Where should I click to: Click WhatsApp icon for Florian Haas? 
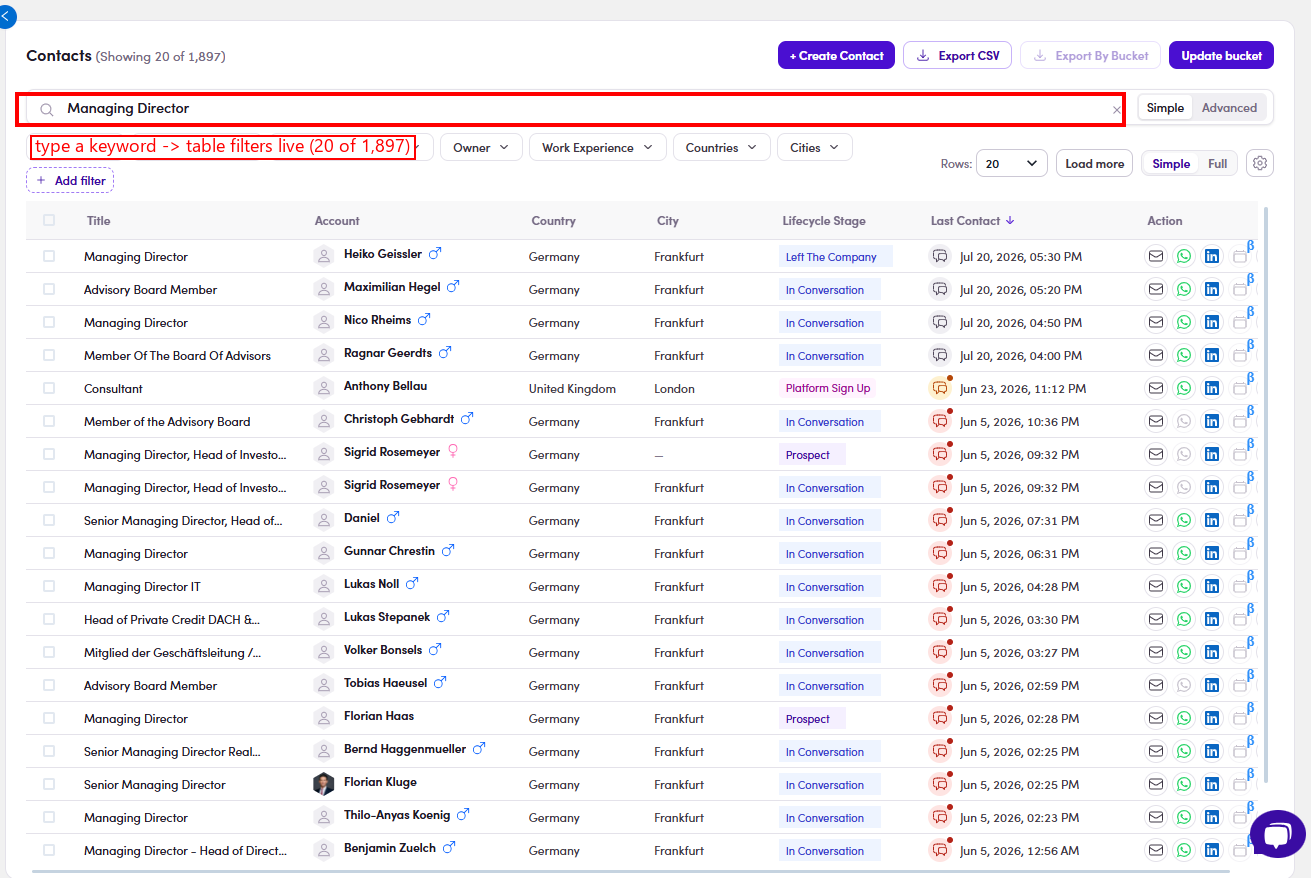click(1184, 718)
